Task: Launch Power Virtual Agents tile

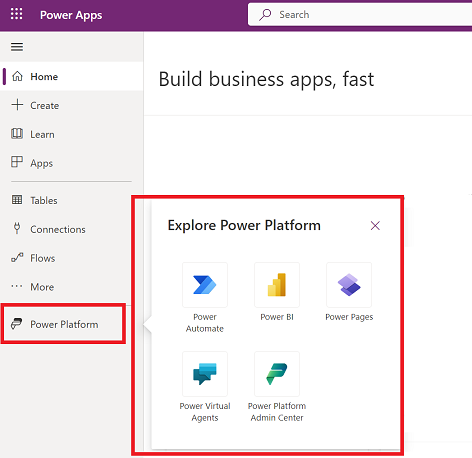Action: [x=205, y=387]
